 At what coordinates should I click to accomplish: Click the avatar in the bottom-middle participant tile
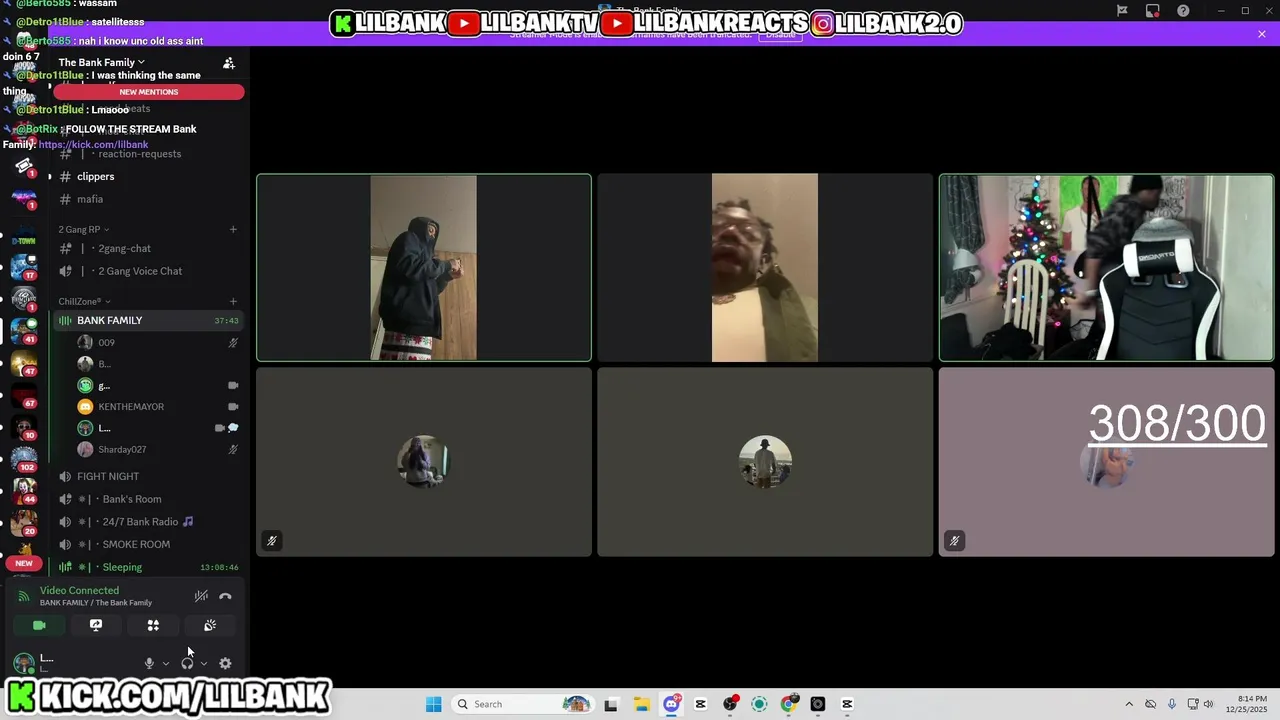[765, 462]
